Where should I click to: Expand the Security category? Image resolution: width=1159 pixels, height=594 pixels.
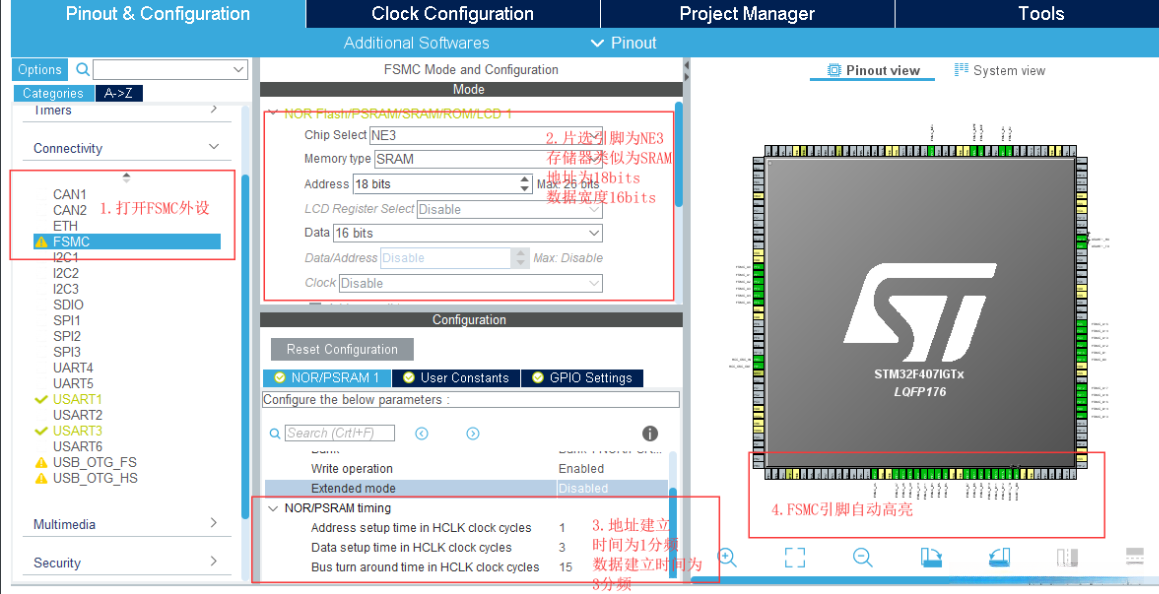coord(214,561)
